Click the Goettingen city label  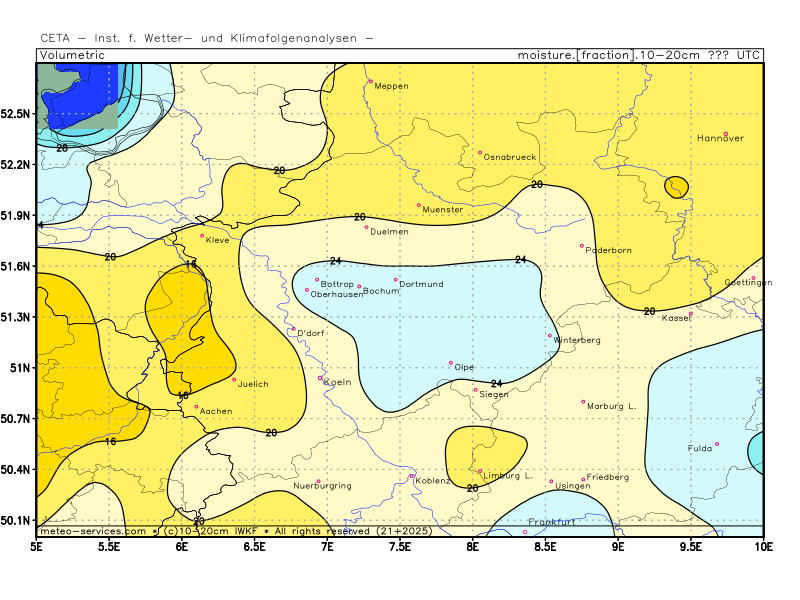point(748,283)
